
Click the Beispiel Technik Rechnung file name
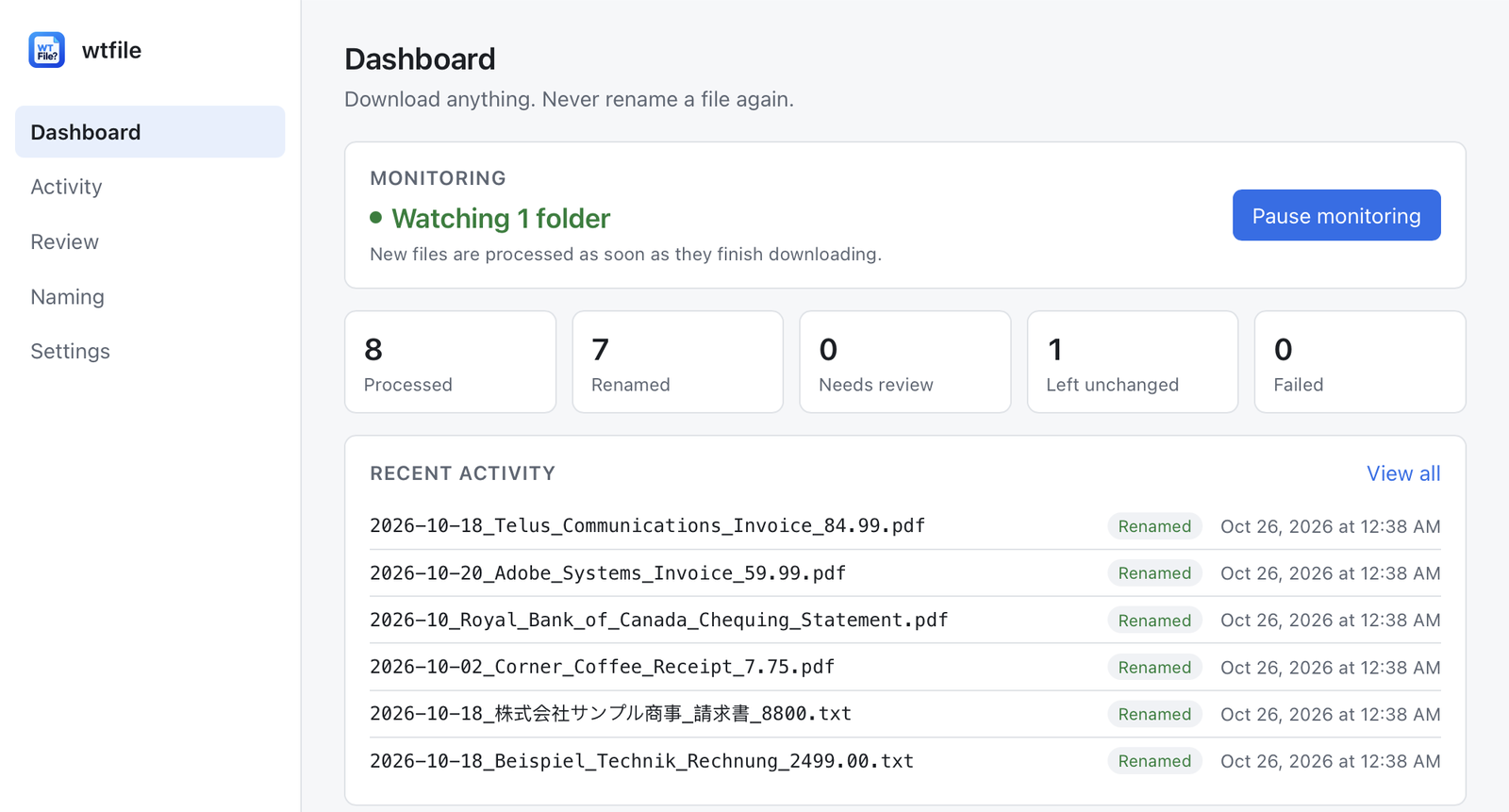click(641, 761)
